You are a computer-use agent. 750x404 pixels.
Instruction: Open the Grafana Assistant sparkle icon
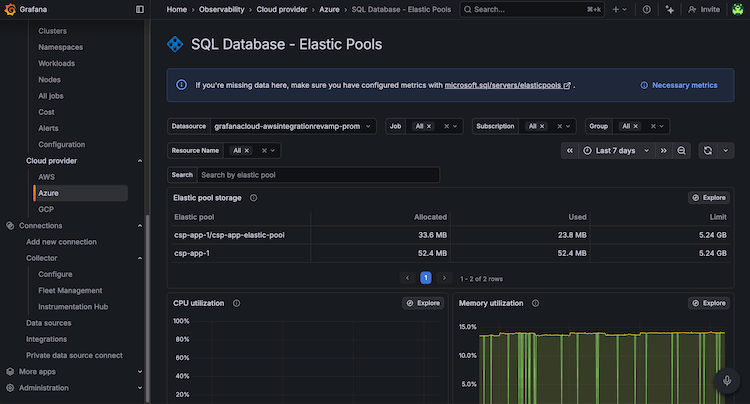coord(670,9)
